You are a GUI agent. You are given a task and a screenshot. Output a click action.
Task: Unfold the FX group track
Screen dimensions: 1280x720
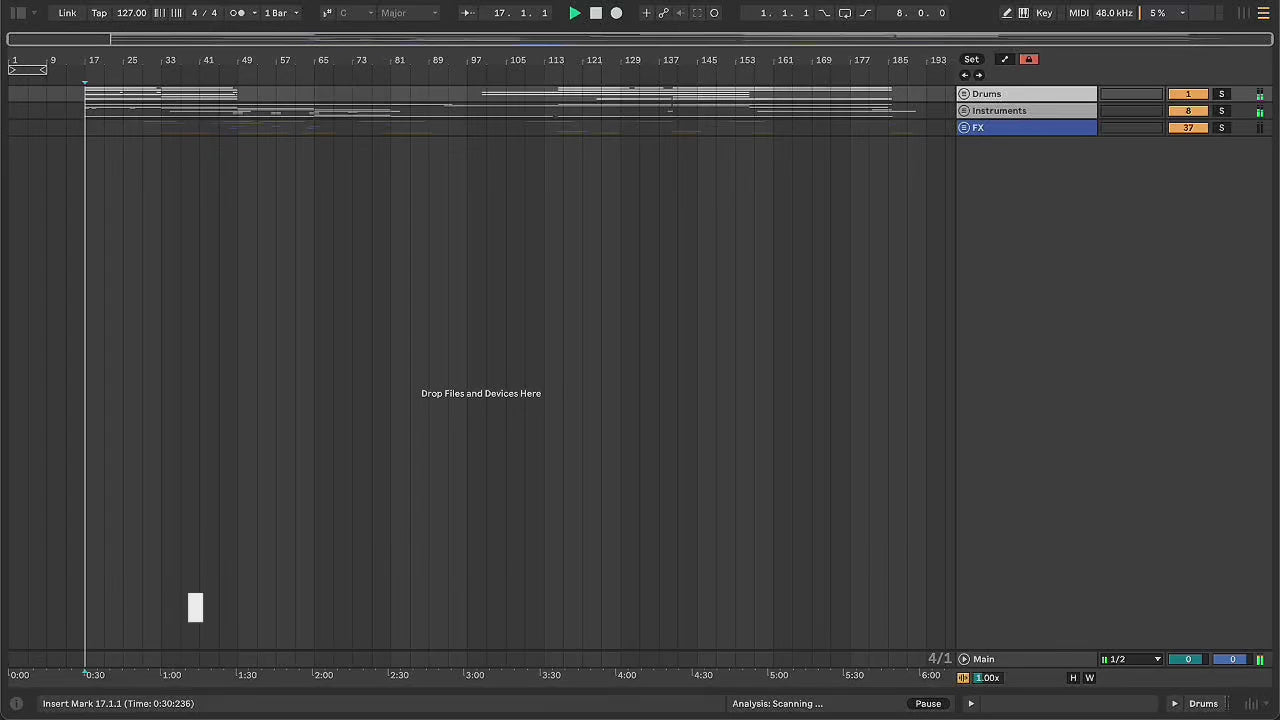[964, 128]
